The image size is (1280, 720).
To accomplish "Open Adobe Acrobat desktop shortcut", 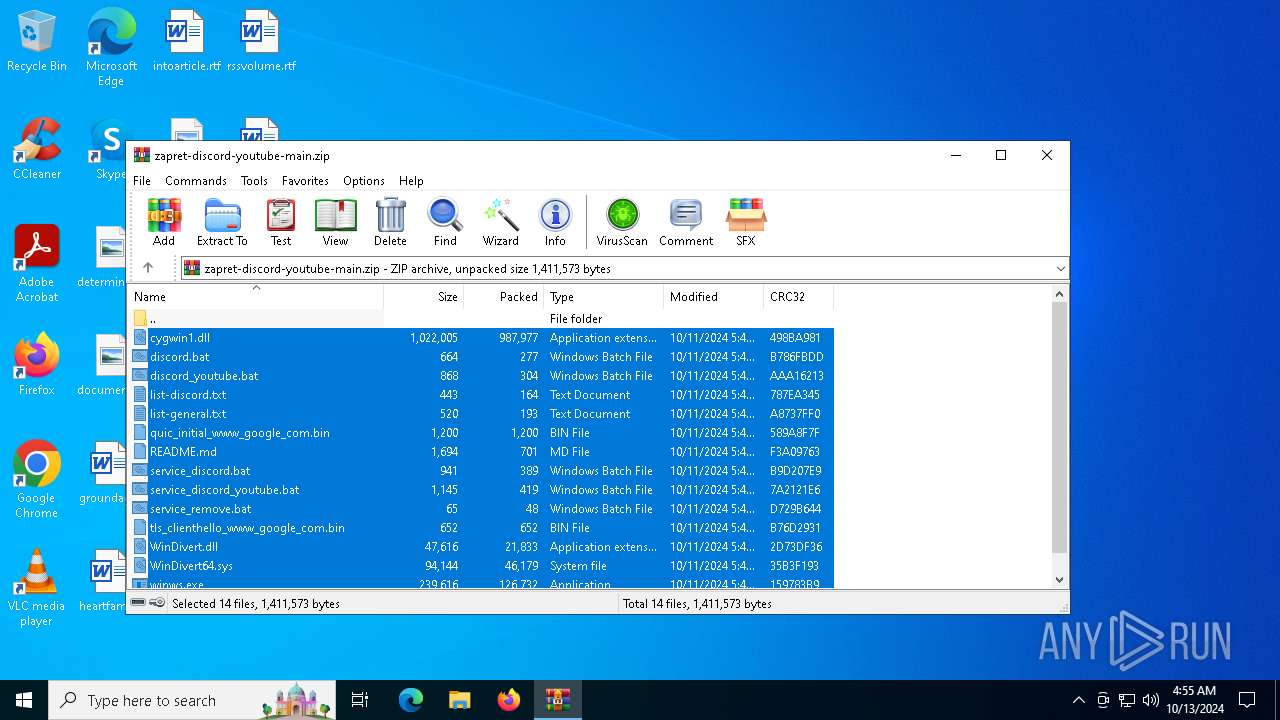I will coord(37,264).
